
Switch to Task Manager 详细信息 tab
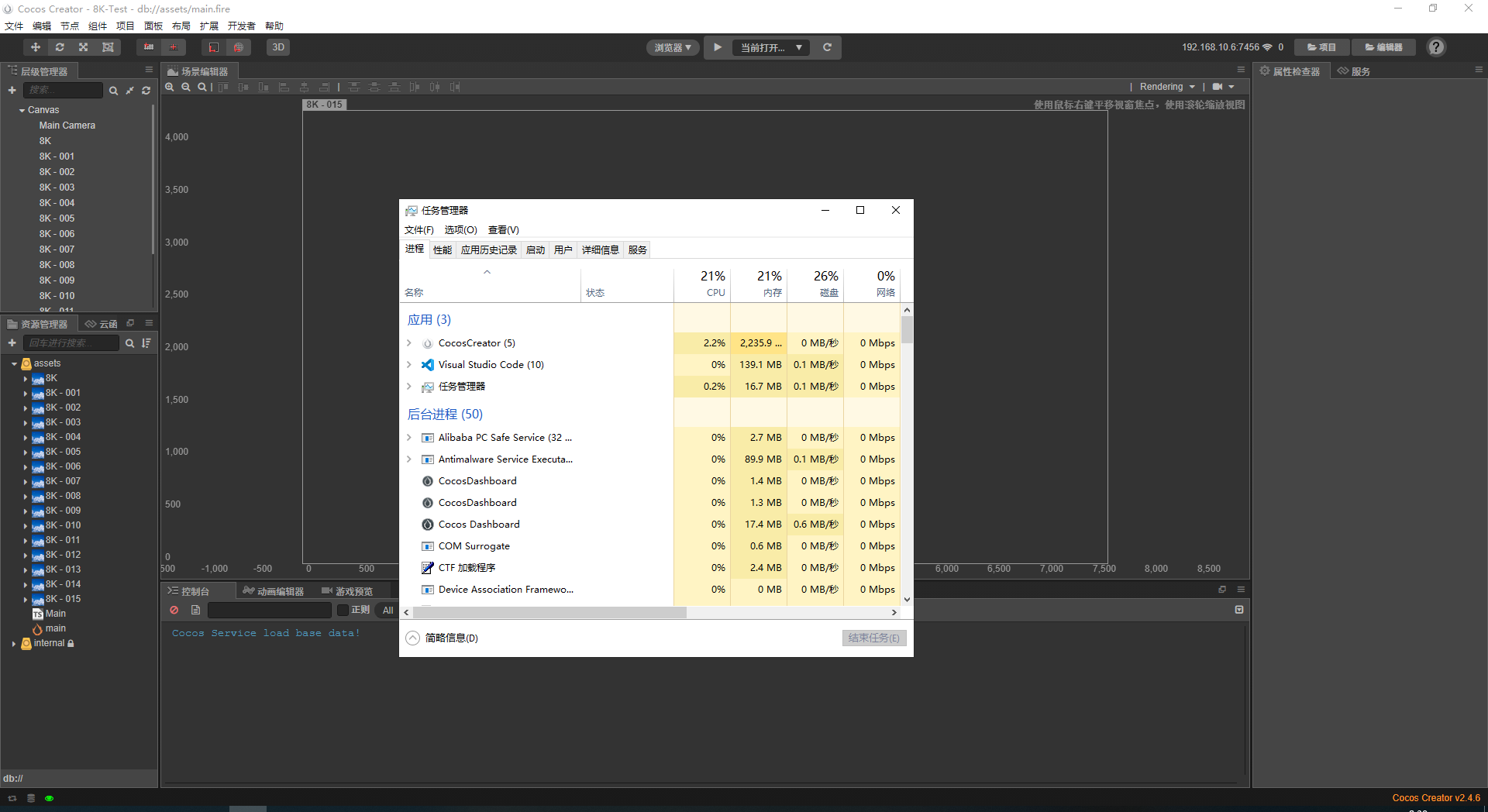click(601, 249)
